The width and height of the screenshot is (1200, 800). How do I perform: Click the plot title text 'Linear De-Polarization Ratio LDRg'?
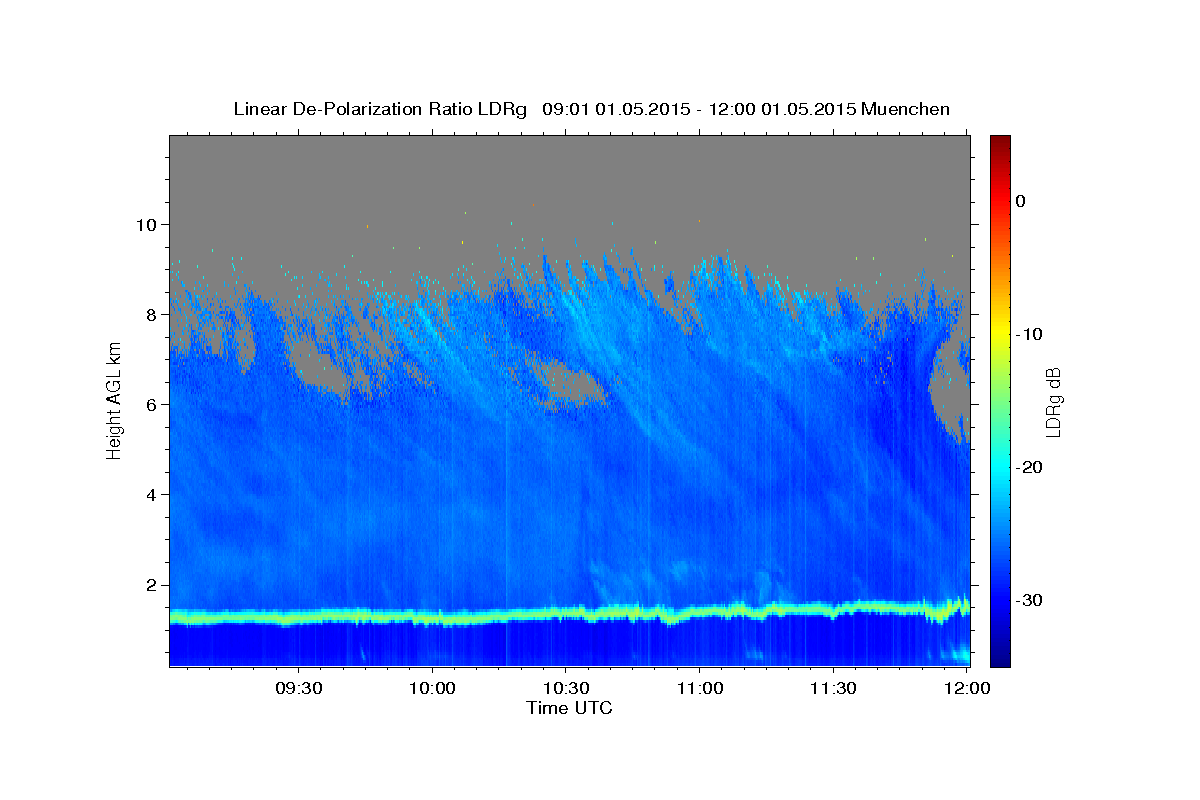pos(379,109)
